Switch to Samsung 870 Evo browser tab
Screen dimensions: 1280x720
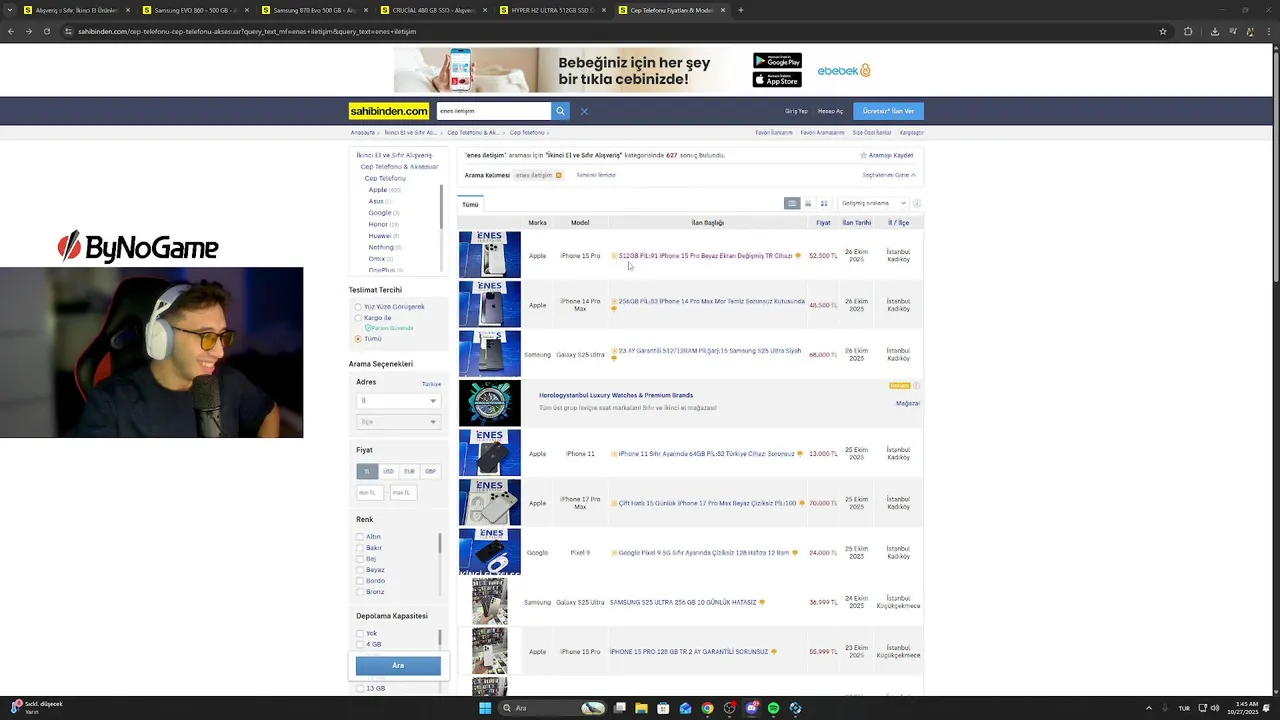click(313, 10)
